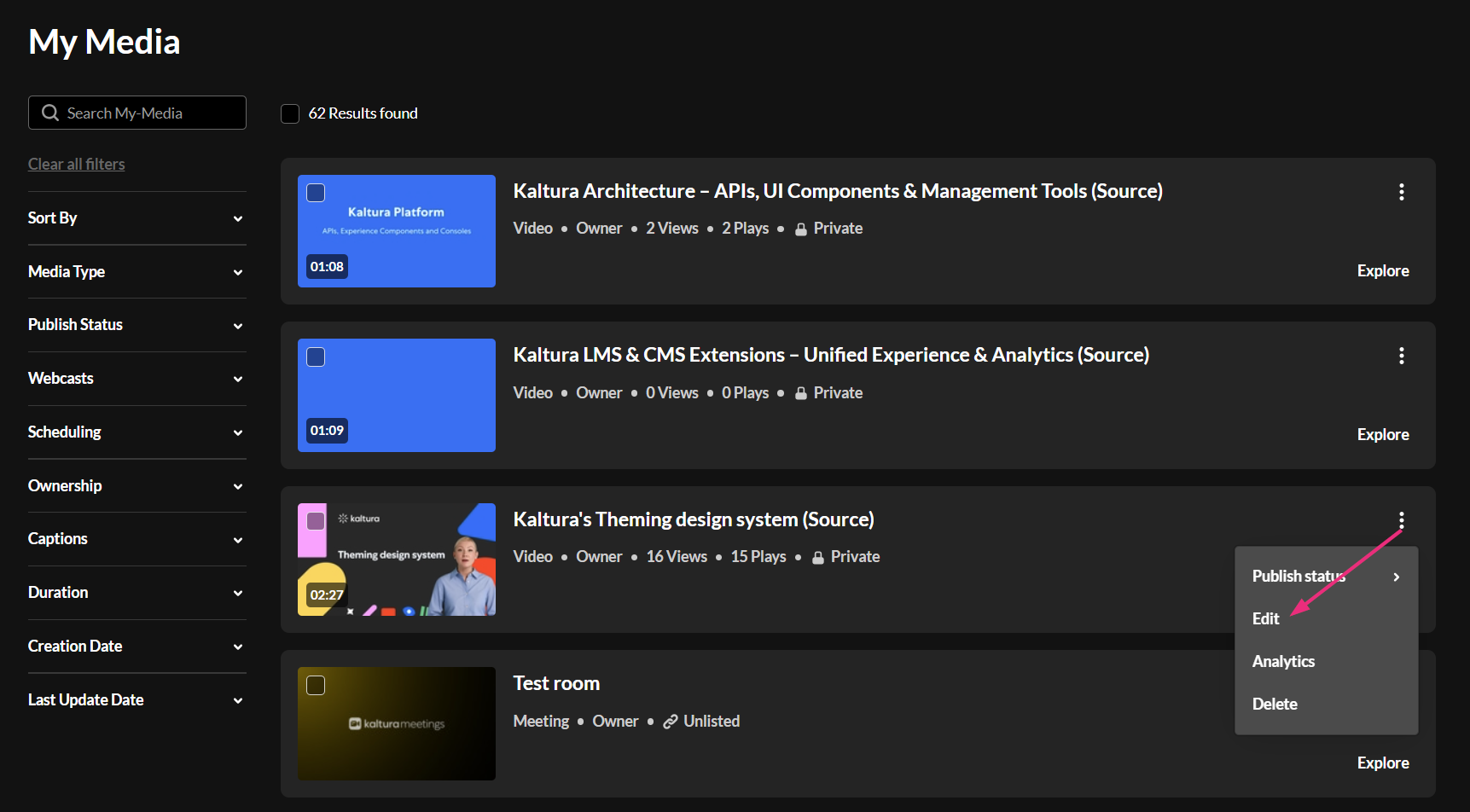1470x812 pixels.
Task: Click the Unlisted status on Test room
Action: point(712,722)
